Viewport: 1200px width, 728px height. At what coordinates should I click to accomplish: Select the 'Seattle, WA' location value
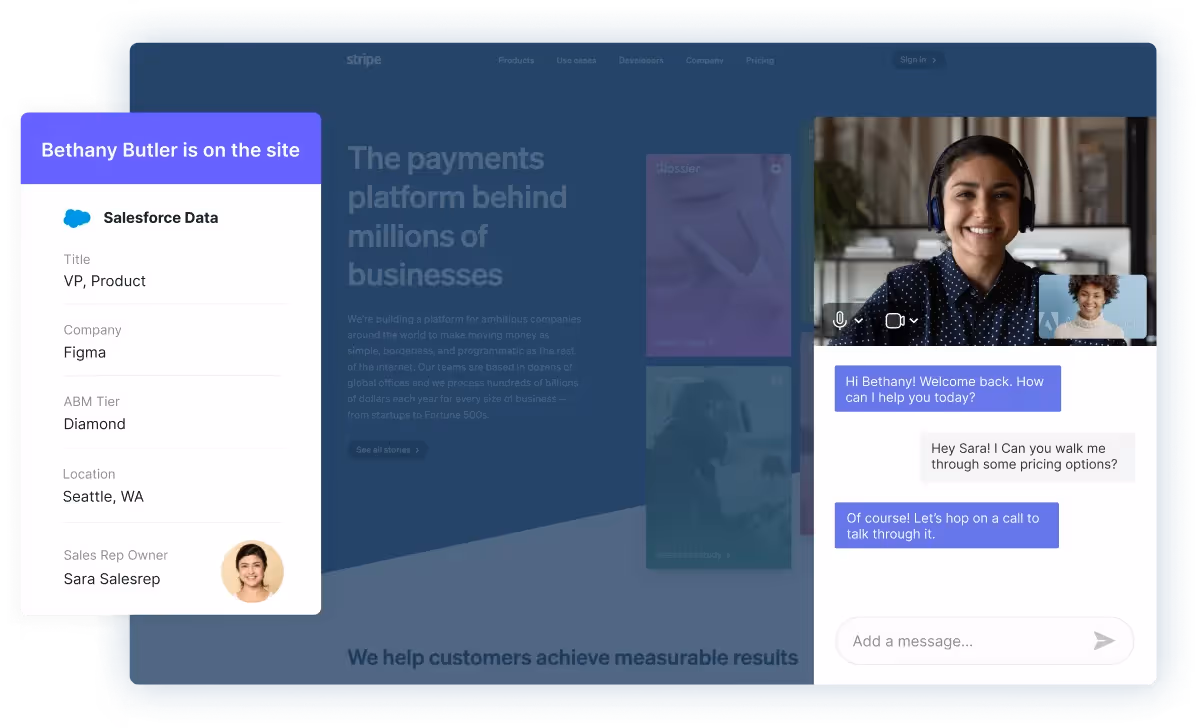103,497
